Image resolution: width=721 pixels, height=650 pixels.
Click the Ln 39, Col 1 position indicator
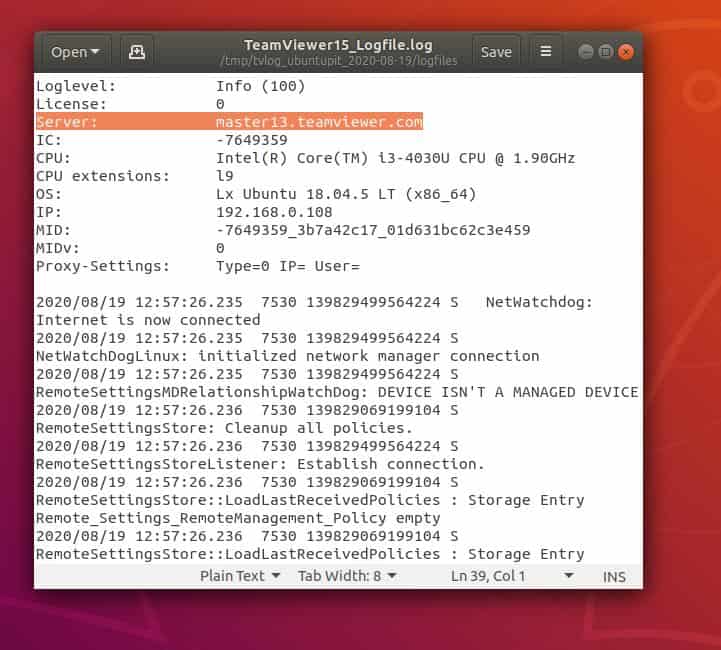[488, 576]
